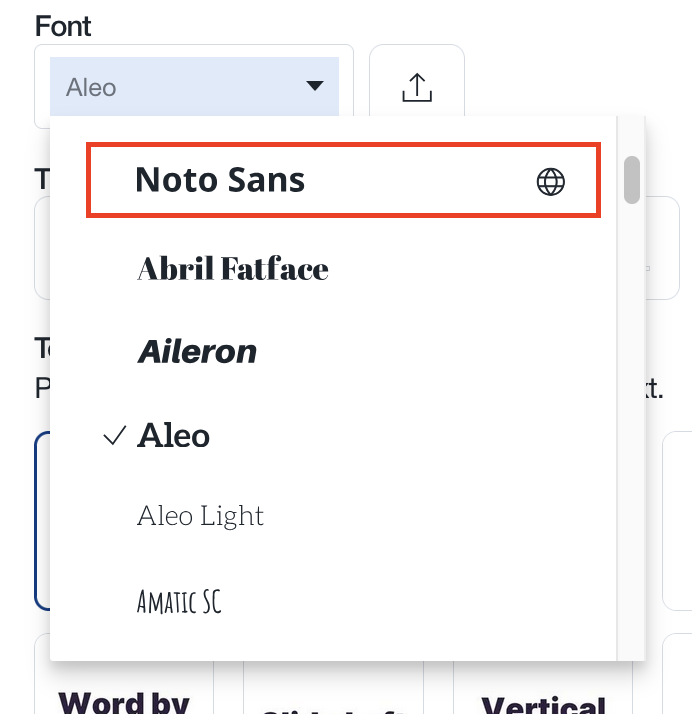This screenshot has height=714, width=692.
Task: Open the Font combo box showing Aleo
Action: 194,87
